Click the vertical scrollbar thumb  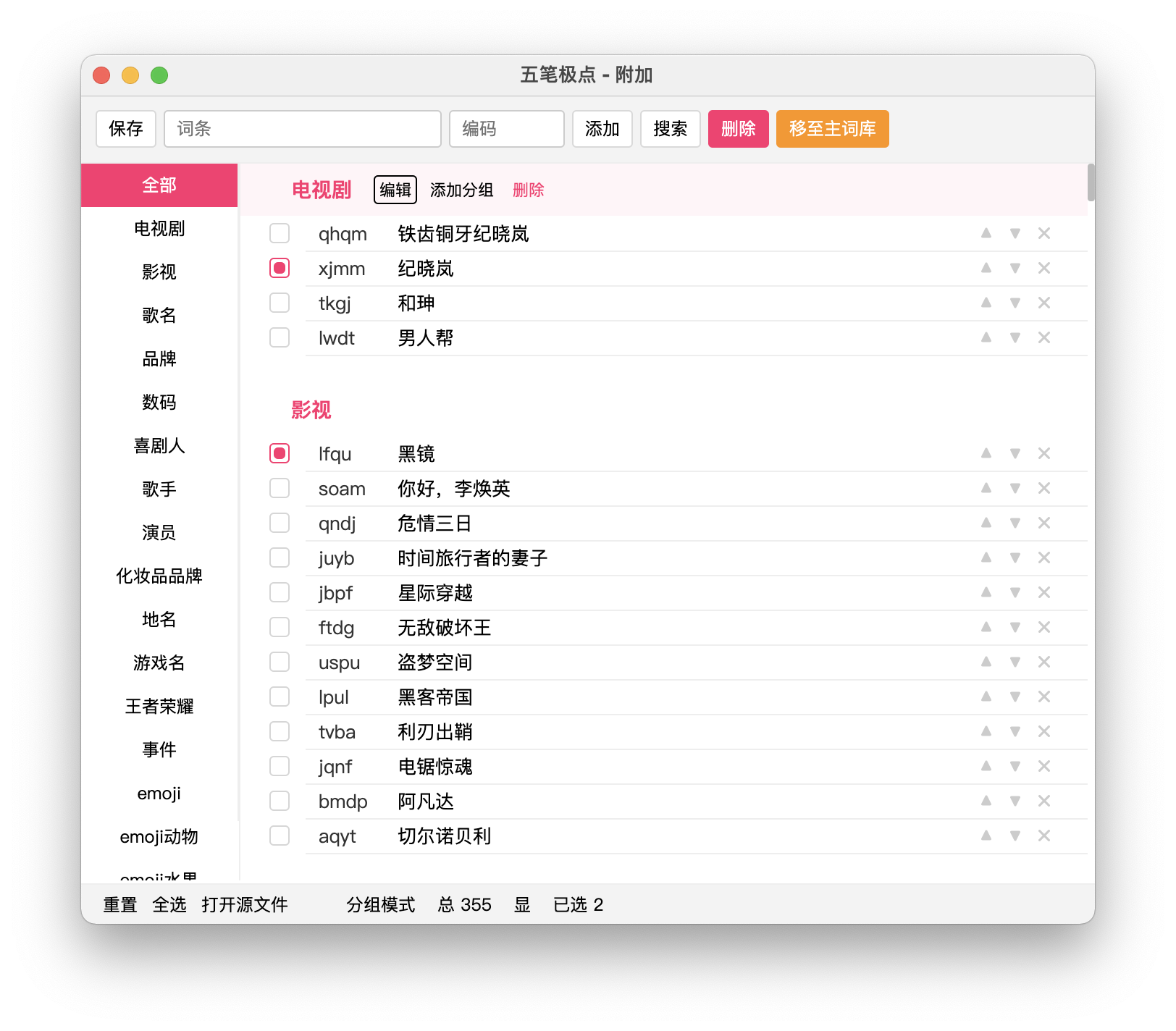[x=1091, y=182]
